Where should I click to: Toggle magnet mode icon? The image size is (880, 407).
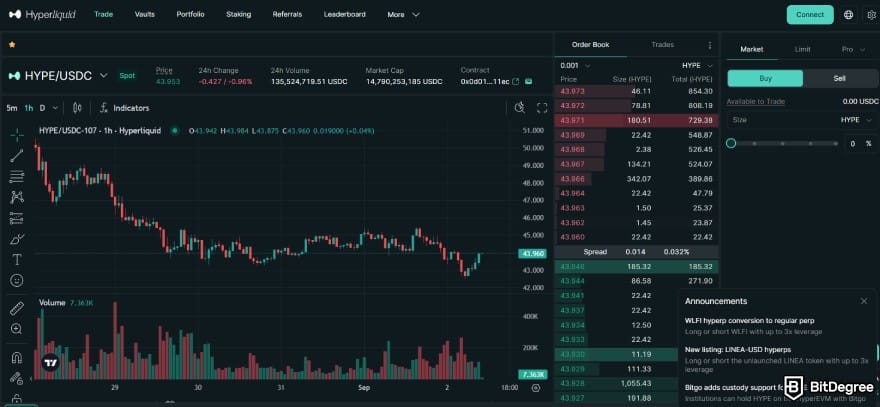pyautogui.click(x=17, y=358)
